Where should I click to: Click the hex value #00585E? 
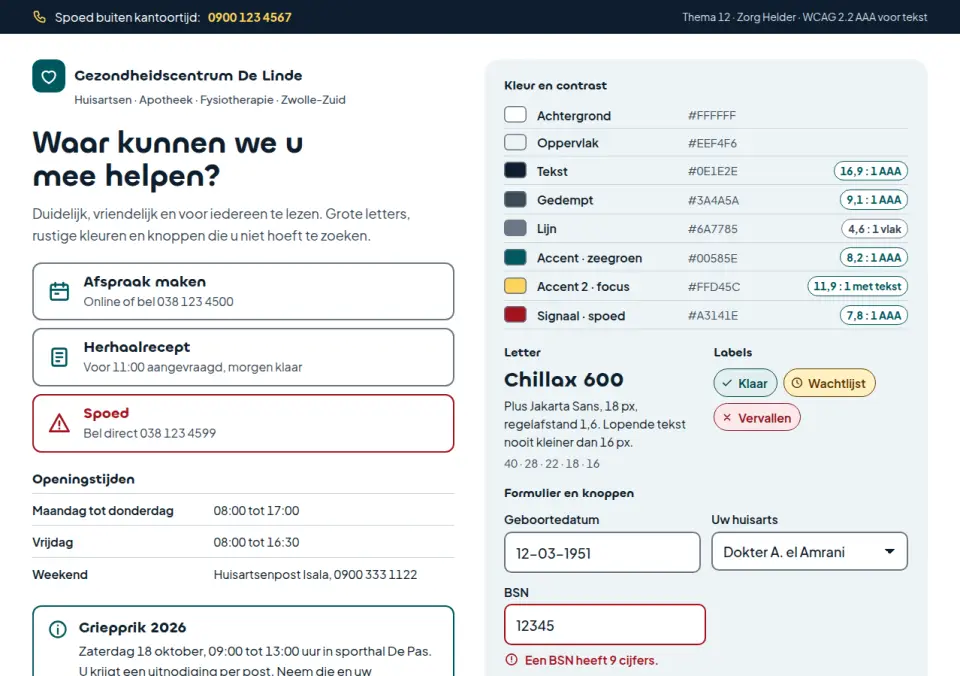tap(713, 258)
